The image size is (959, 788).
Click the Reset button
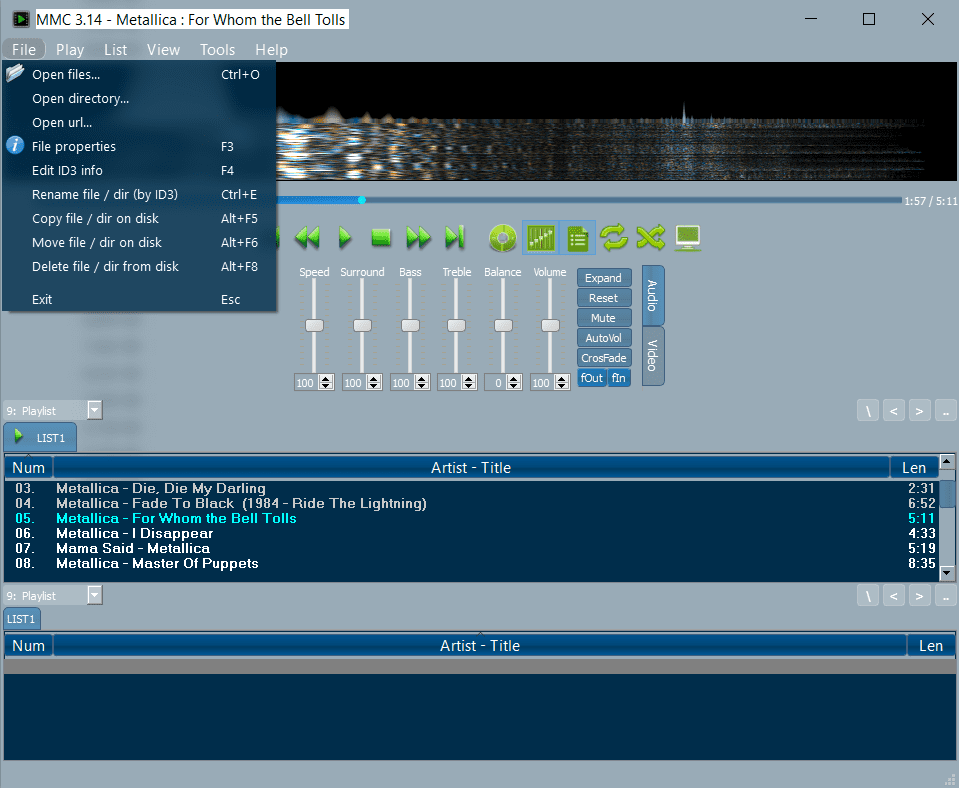(604, 298)
